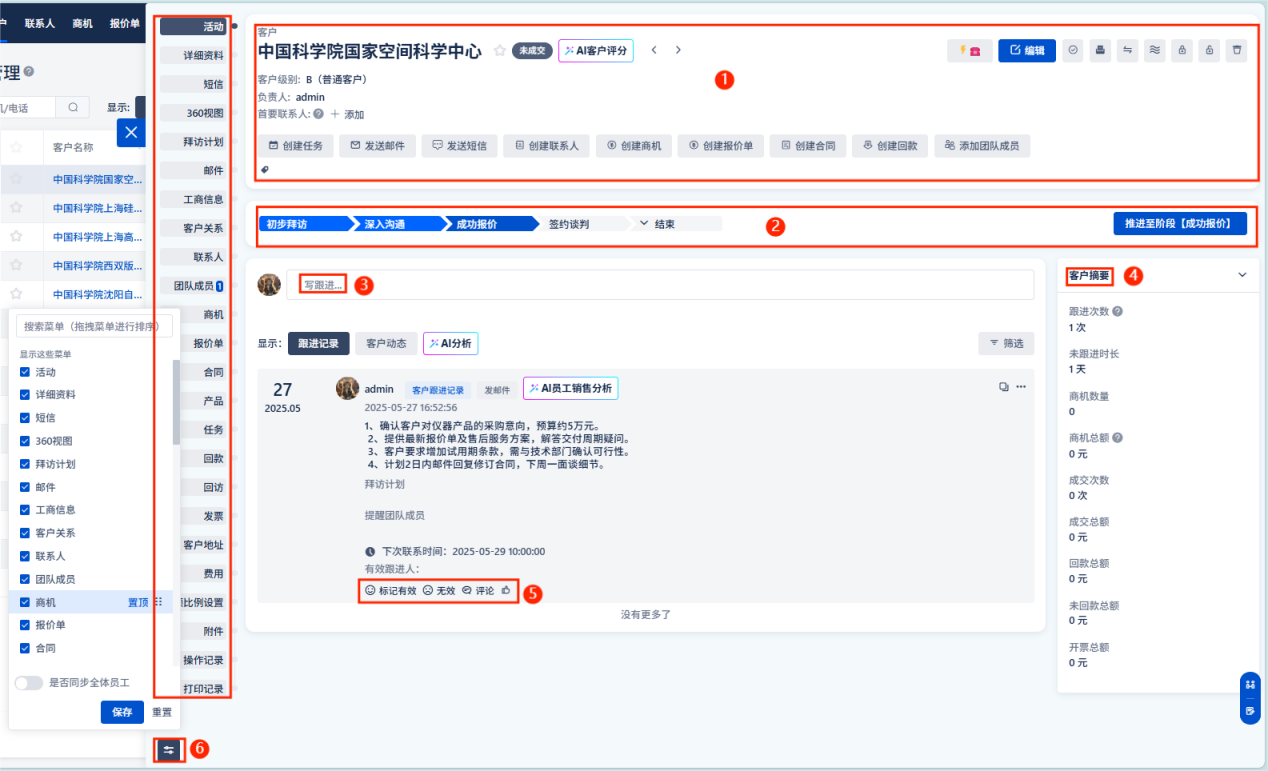Click the AI客户评分 button
This screenshot has width=1268, height=771.
click(x=596, y=50)
